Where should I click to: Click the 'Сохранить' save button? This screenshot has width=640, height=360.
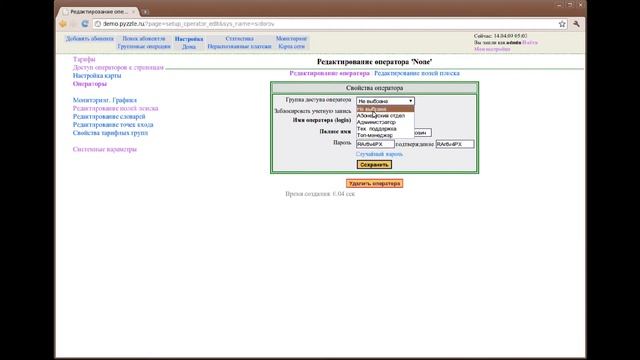(374, 164)
